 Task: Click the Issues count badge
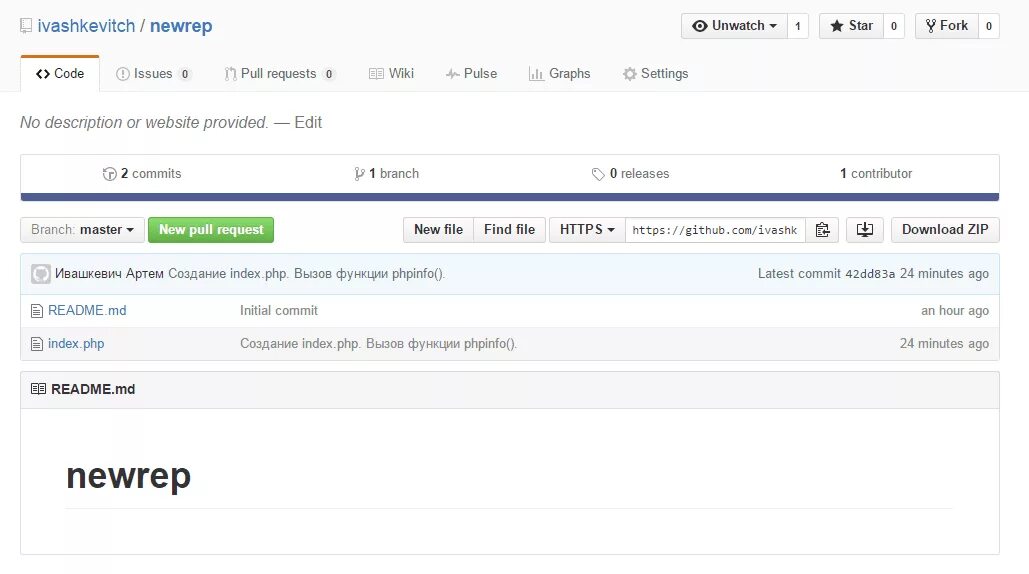point(184,74)
